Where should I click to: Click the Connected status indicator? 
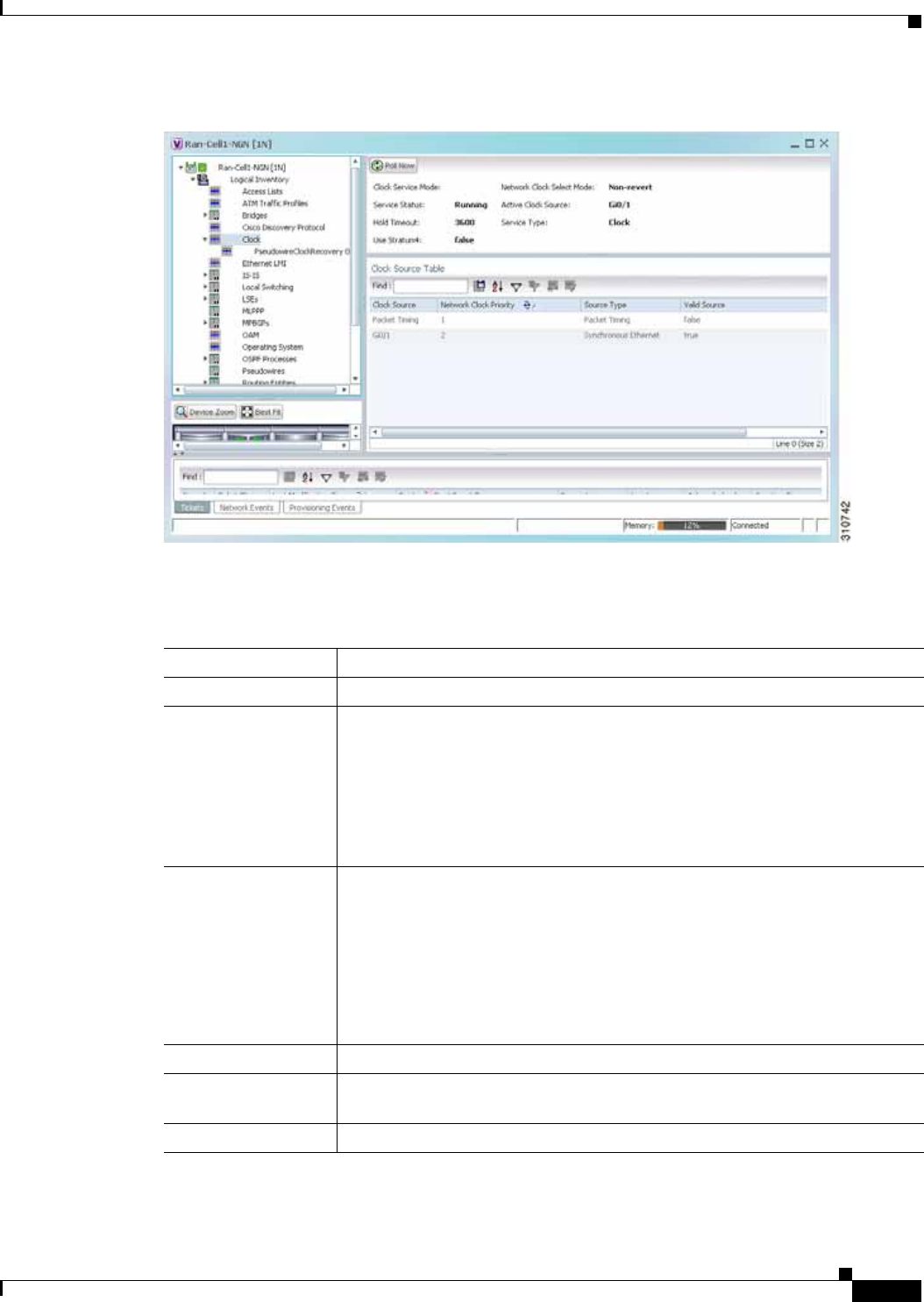(765, 526)
